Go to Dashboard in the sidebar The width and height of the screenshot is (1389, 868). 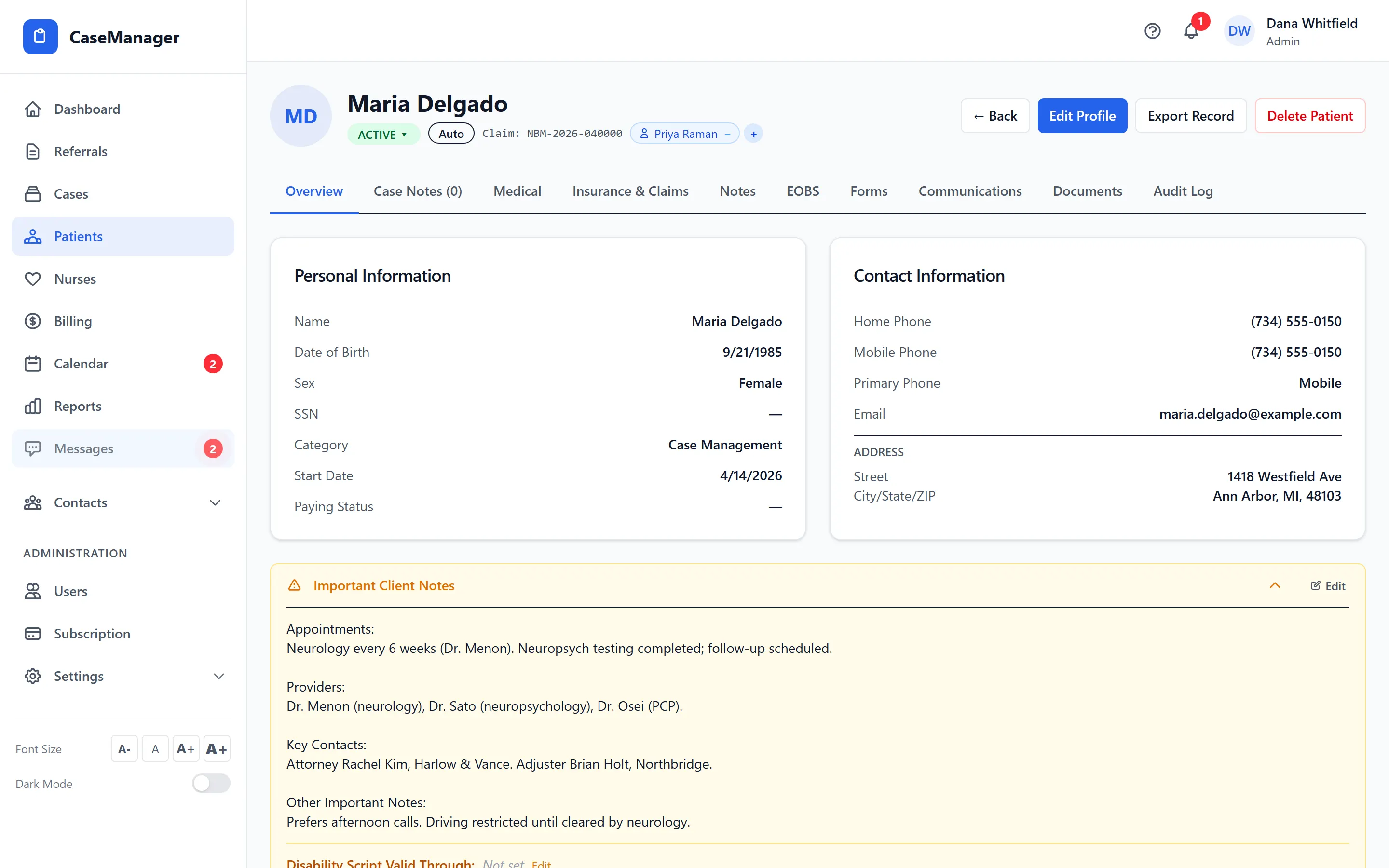click(x=123, y=109)
